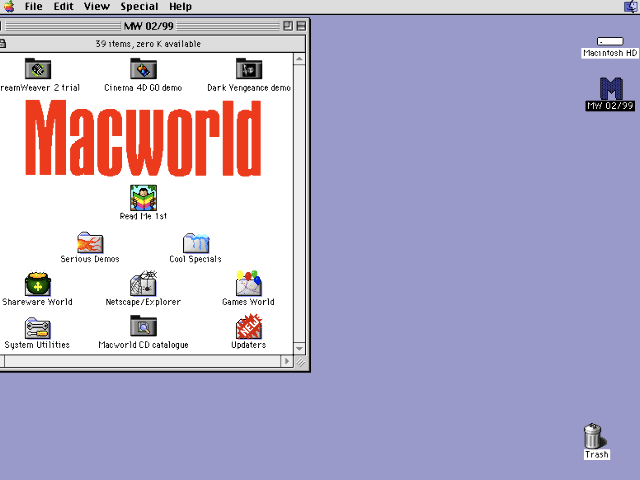Click the collapse box of MW 02/99 window
This screenshot has height=480, width=640.
(x=301, y=26)
